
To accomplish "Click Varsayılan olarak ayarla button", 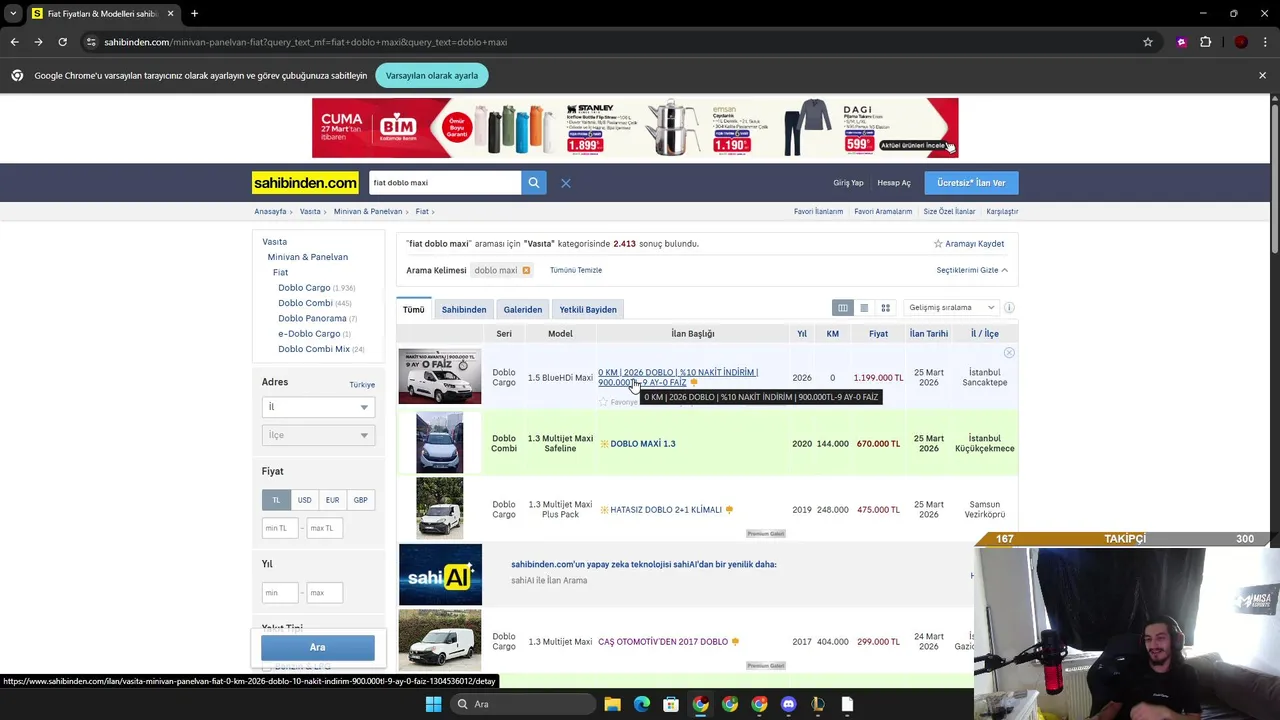I will pos(432,75).
